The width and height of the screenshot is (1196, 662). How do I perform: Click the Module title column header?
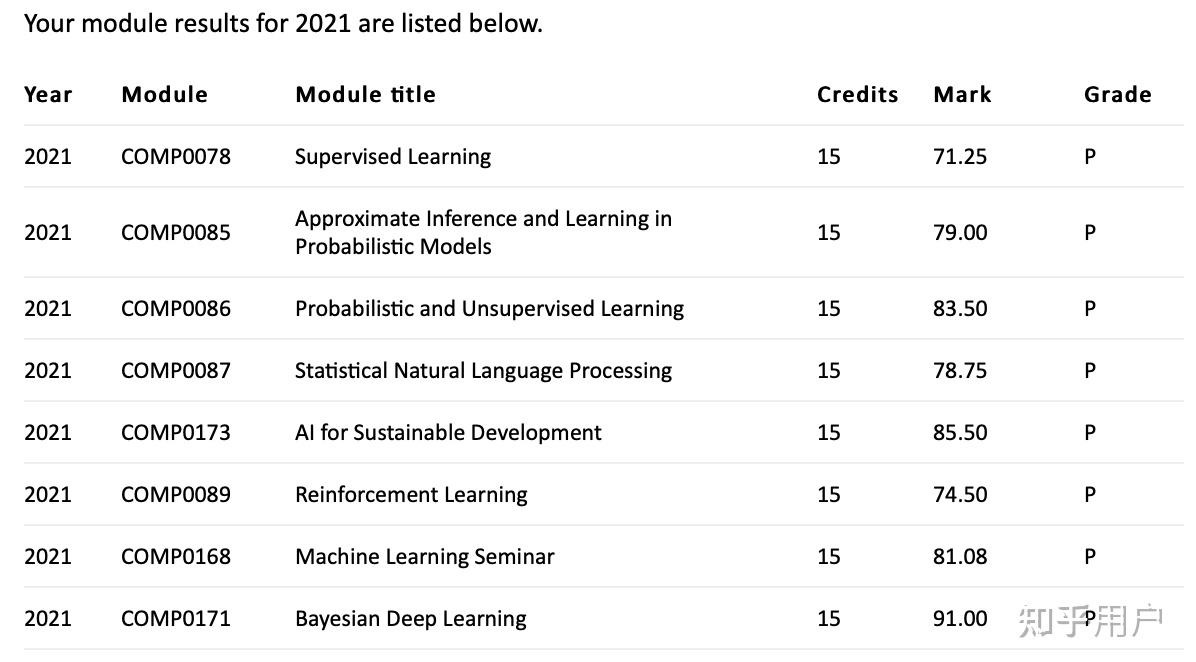pyautogui.click(x=365, y=95)
